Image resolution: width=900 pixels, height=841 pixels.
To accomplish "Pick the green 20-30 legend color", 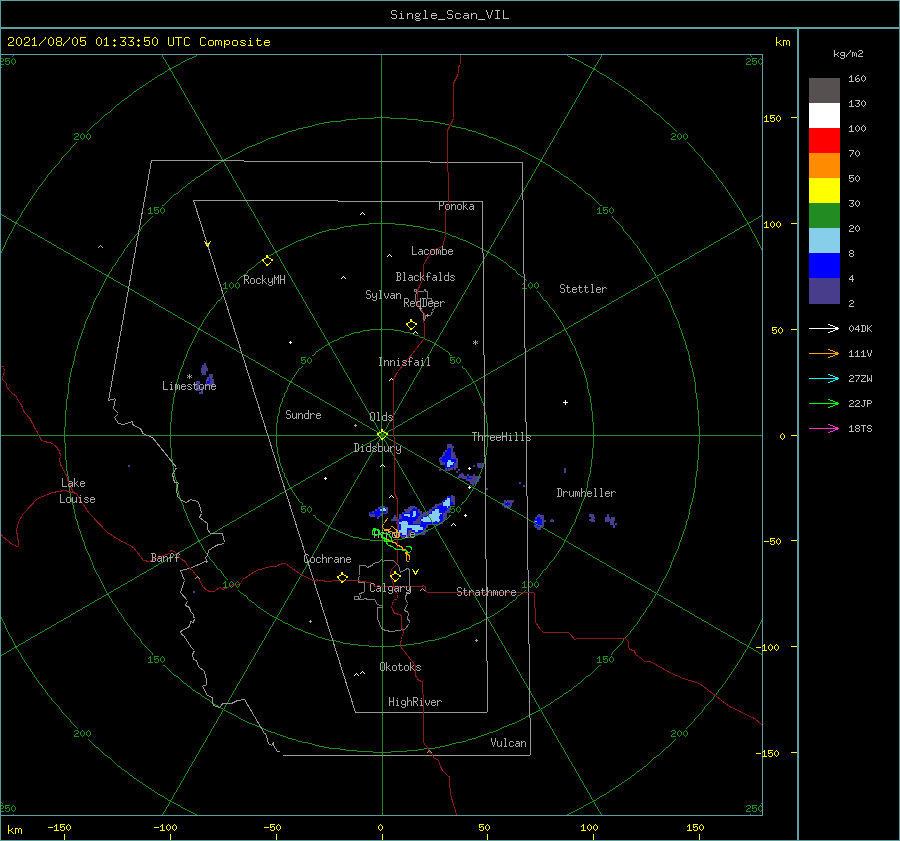I will 824,216.
